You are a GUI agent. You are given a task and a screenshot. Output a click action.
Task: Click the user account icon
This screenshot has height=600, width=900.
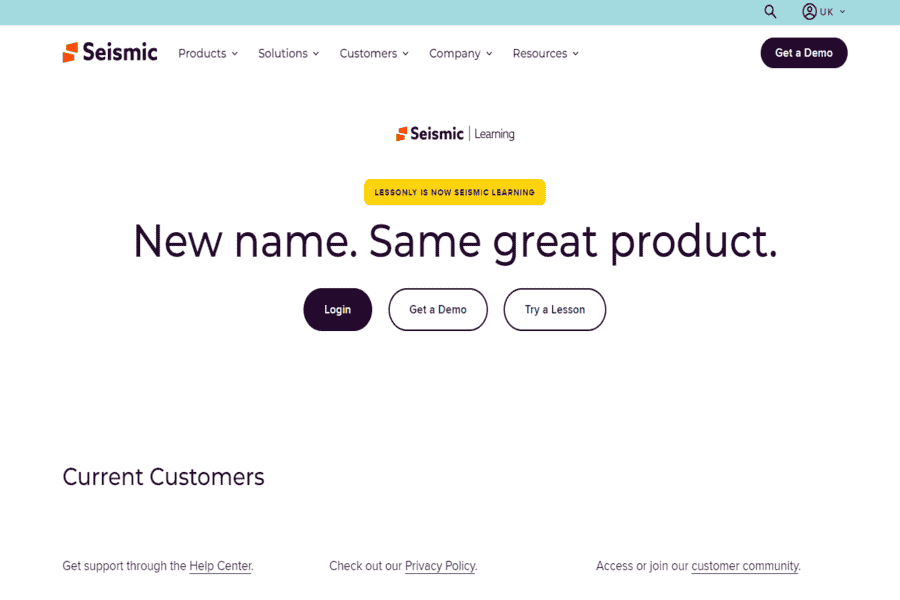[809, 11]
